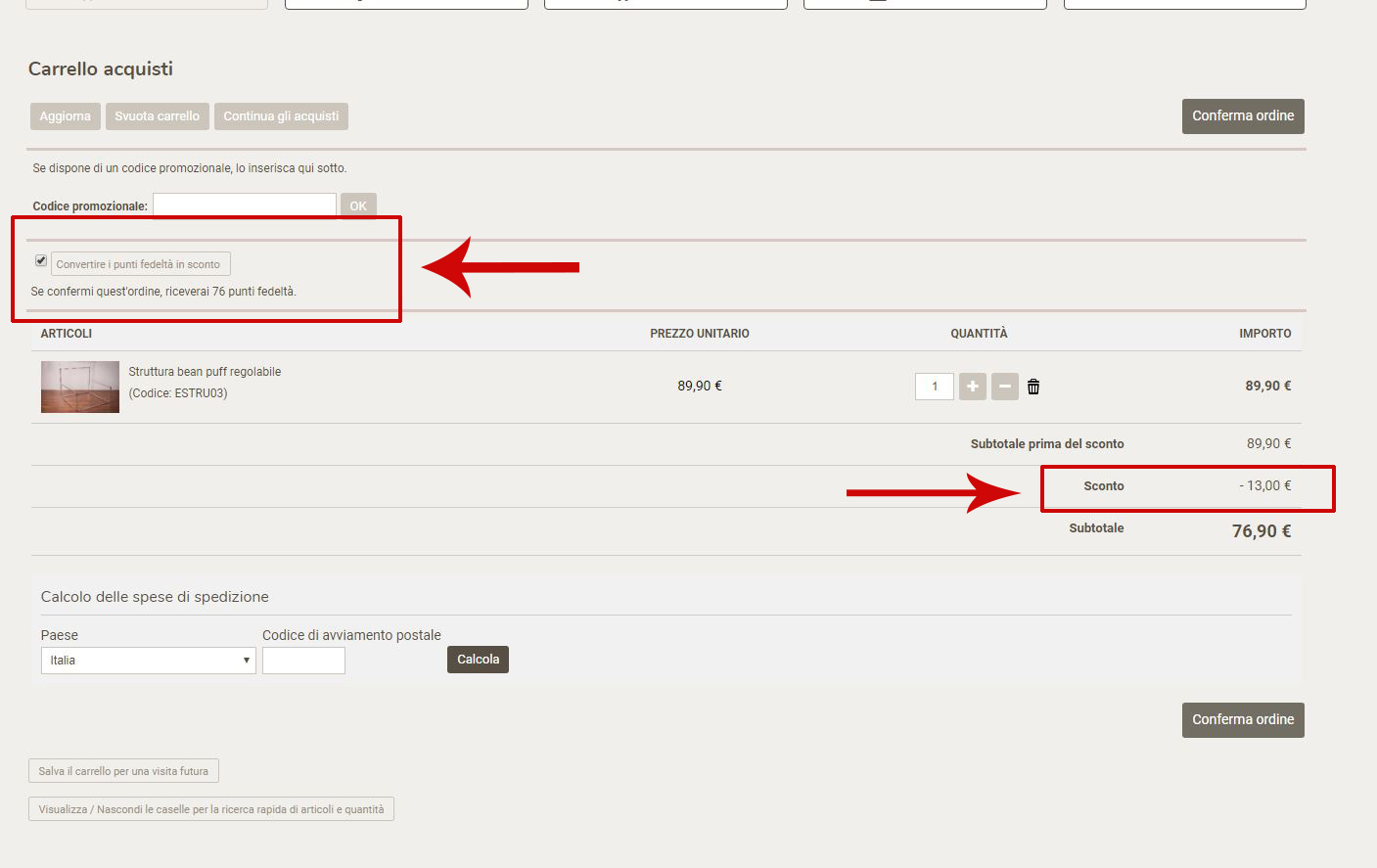Toggle Visualizza / Nascondi le caselle ricerca rapida
1377x868 pixels.
pyautogui.click(x=211, y=809)
